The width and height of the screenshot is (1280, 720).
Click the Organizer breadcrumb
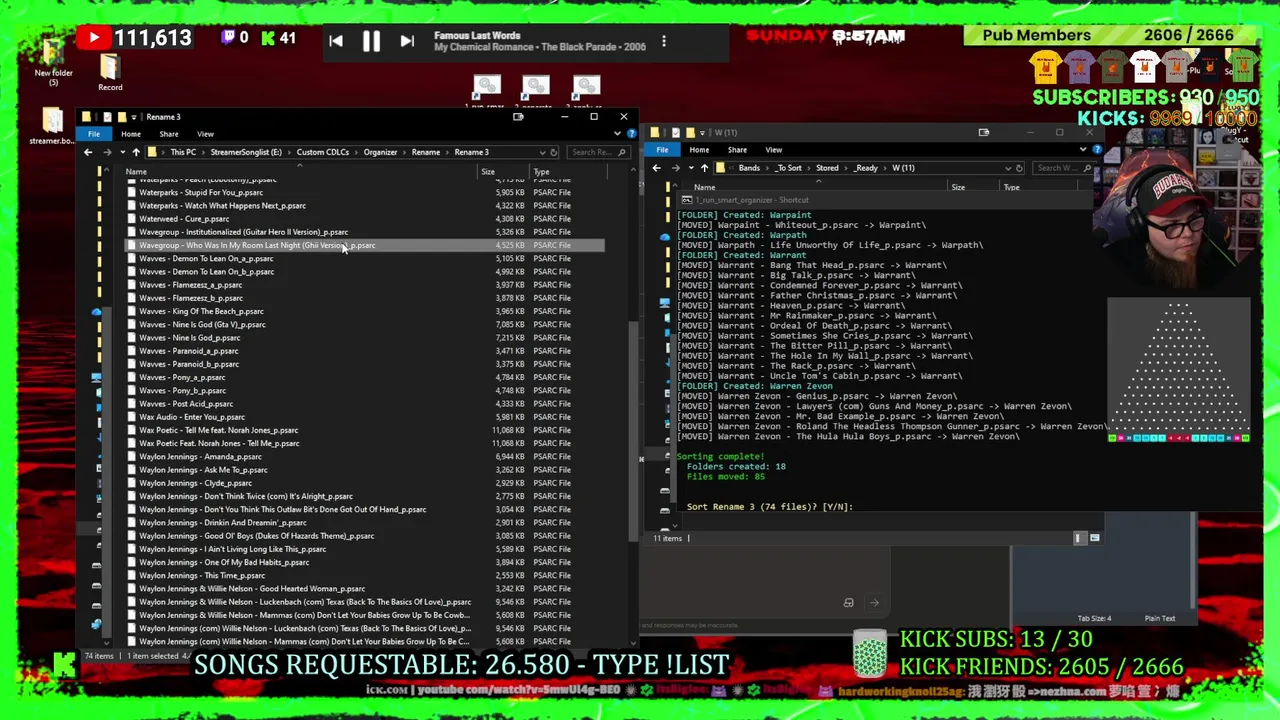tap(380, 152)
